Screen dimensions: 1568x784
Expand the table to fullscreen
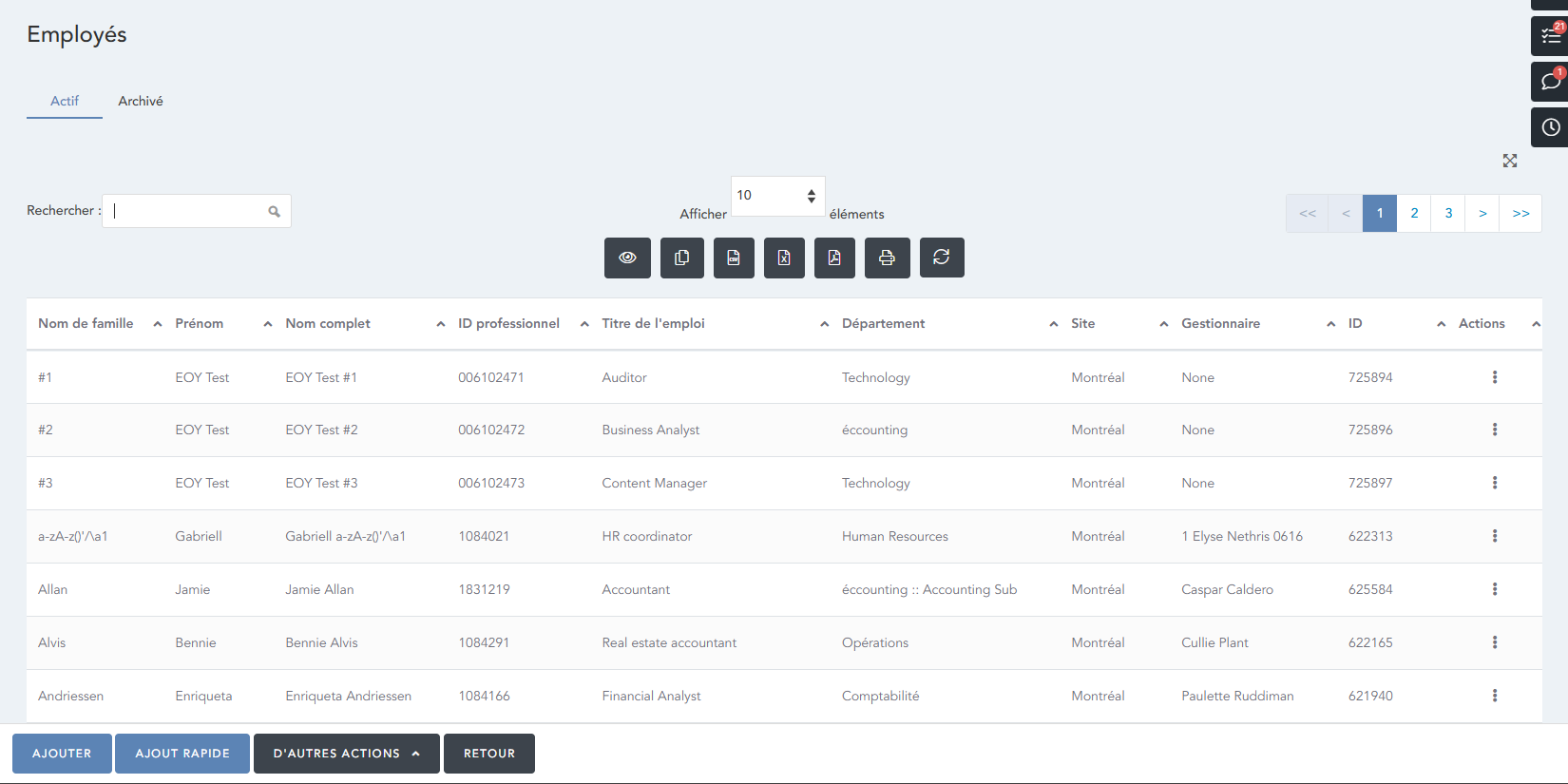tap(1509, 161)
